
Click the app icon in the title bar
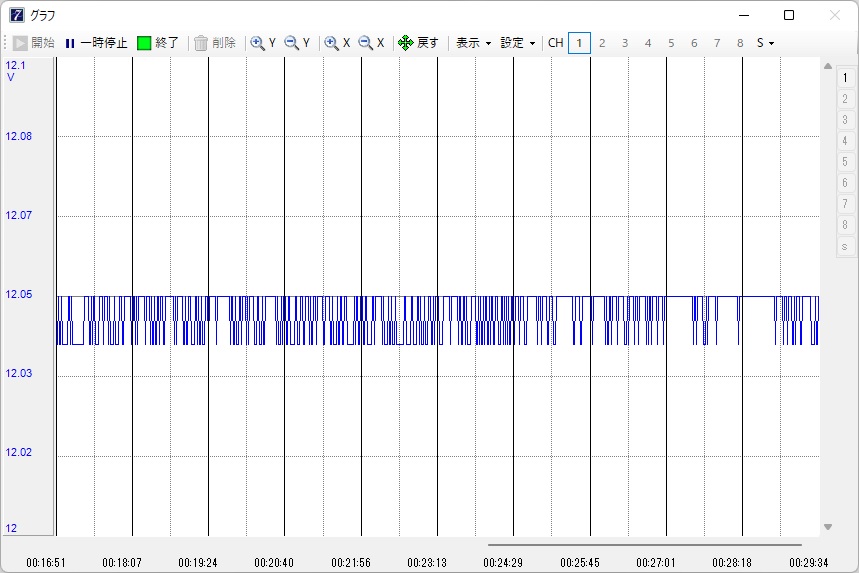[x=16, y=15]
